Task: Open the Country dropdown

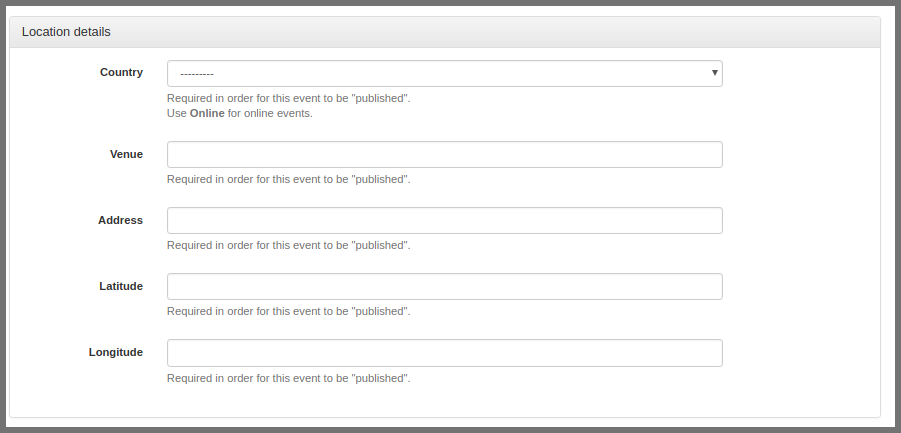Action: click(444, 74)
